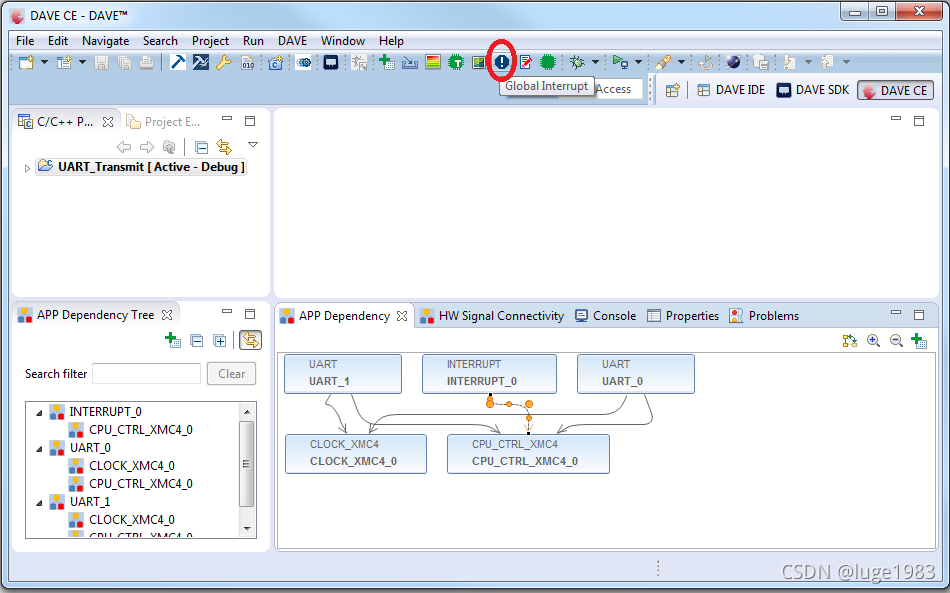950x593 pixels.
Task: Open the Window menu
Action: 343,41
